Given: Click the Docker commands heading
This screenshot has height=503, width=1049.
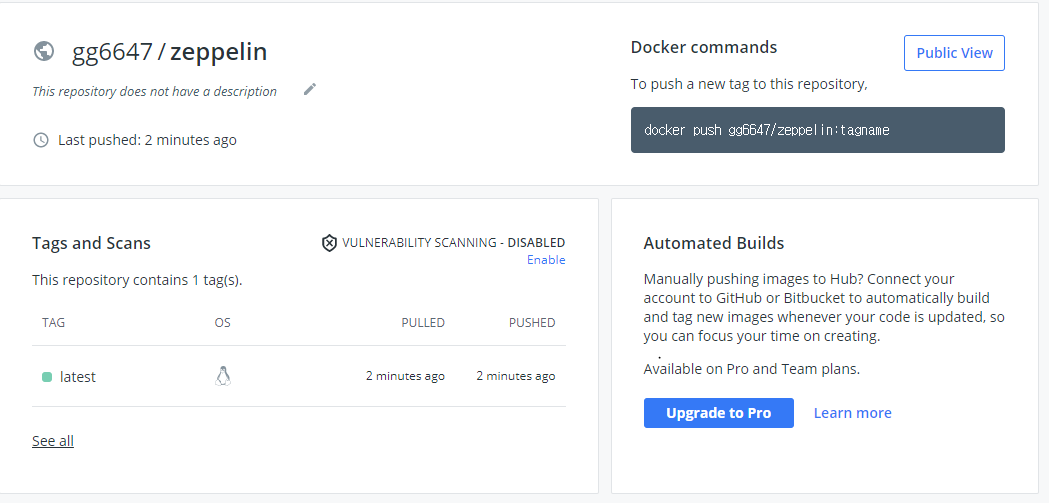Looking at the screenshot, I should pyautogui.click(x=704, y=47).
